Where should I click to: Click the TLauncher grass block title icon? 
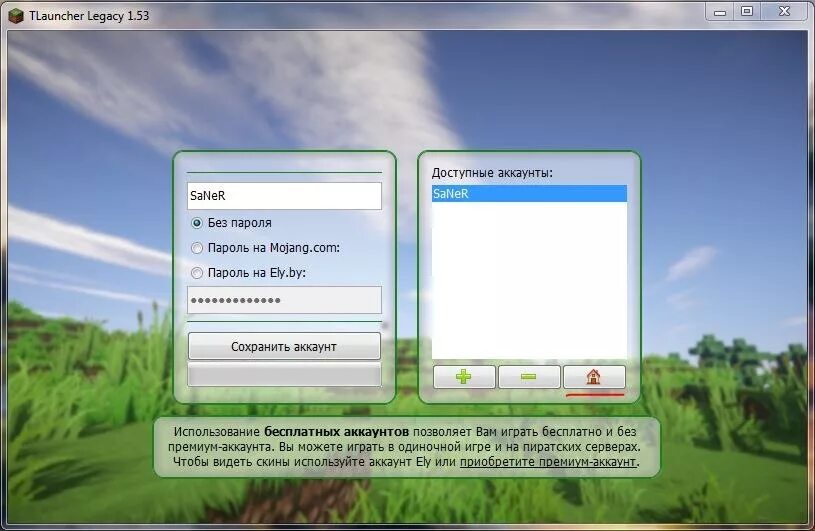[x=16, y=16]
